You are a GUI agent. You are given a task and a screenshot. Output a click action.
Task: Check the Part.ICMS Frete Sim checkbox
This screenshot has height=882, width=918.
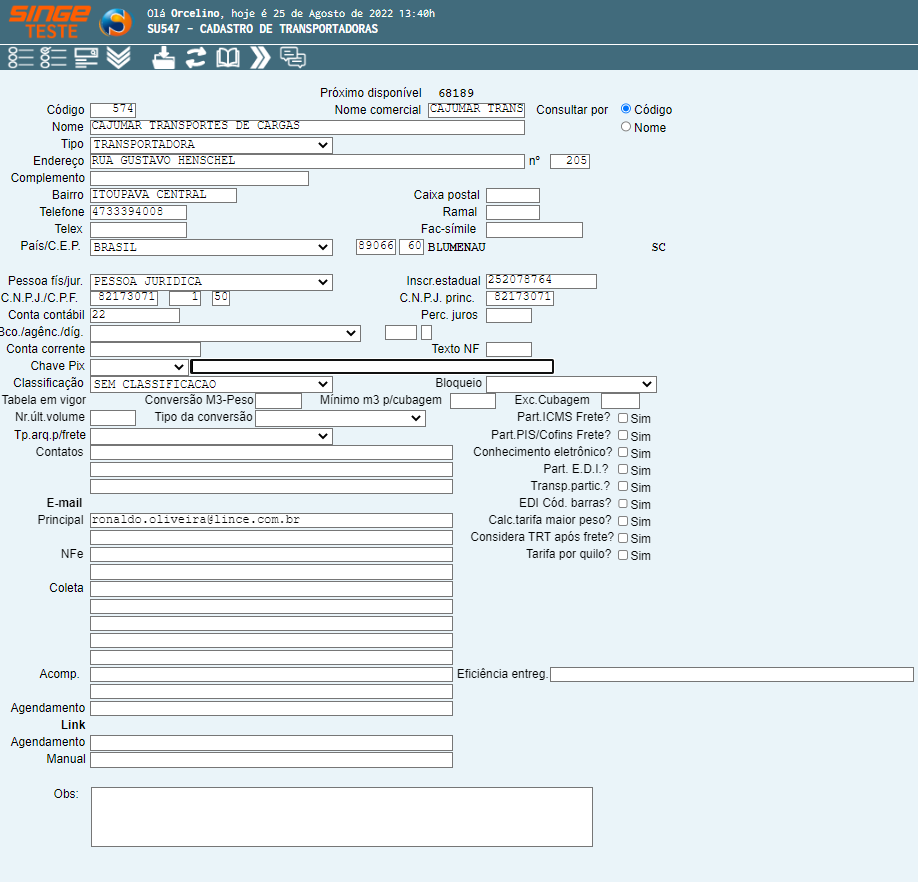tap(623, 418)
